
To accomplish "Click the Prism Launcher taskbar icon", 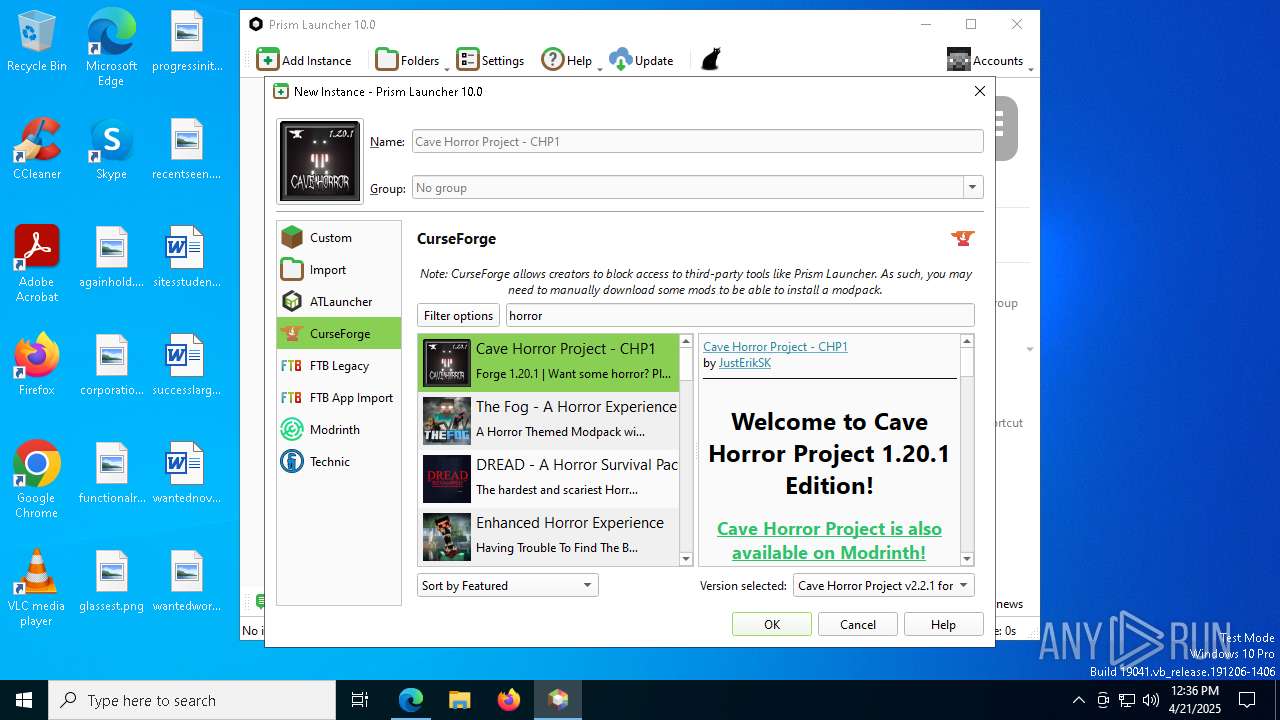I will pyautogui.click(x=558, y=700).
